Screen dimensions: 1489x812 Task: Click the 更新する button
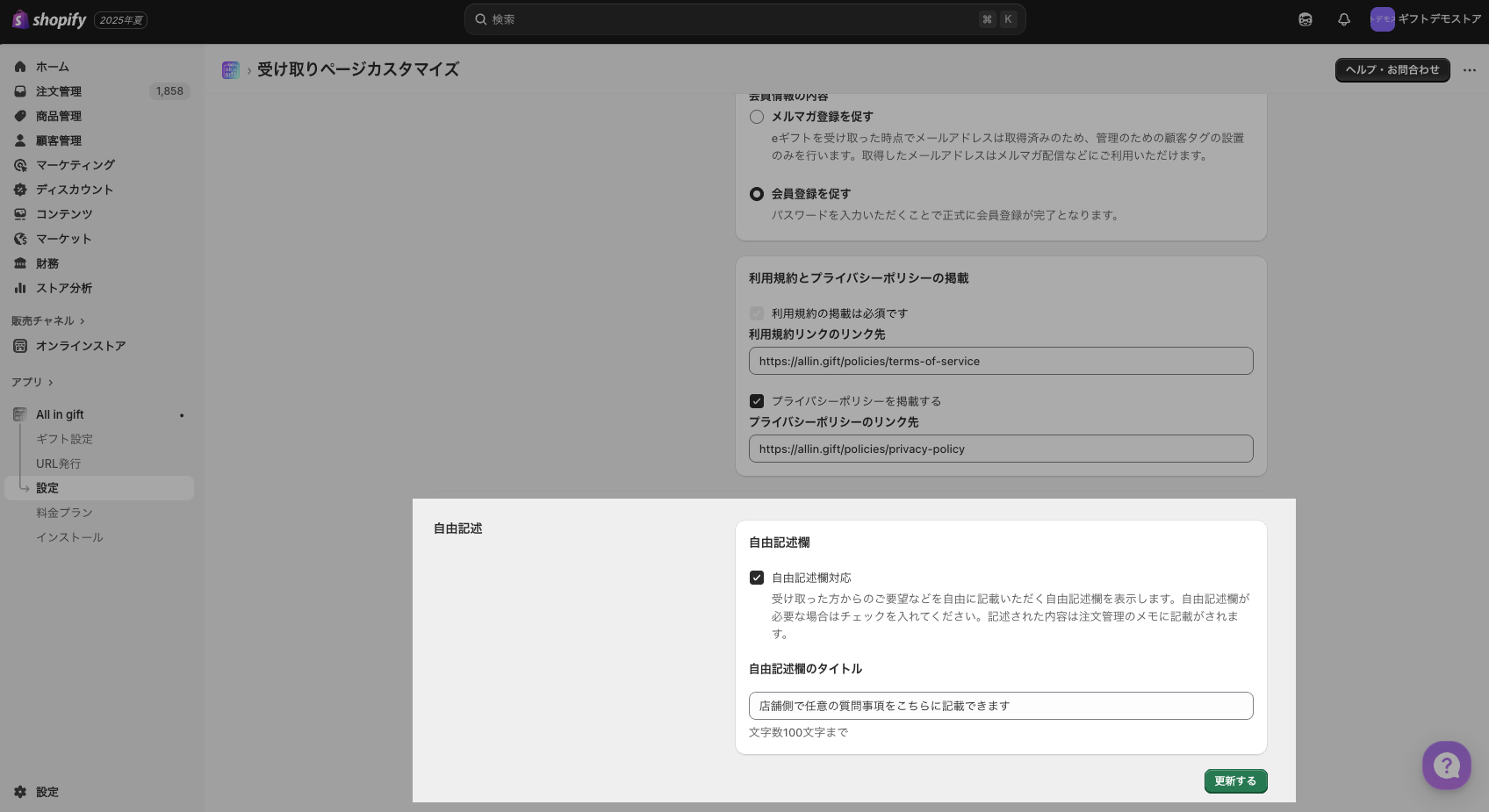coord(1235,781)
